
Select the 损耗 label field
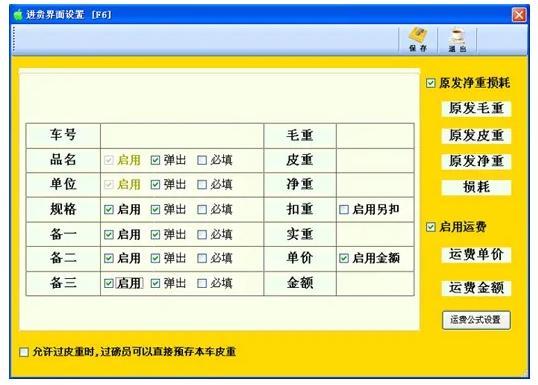(x=476, y=187)
